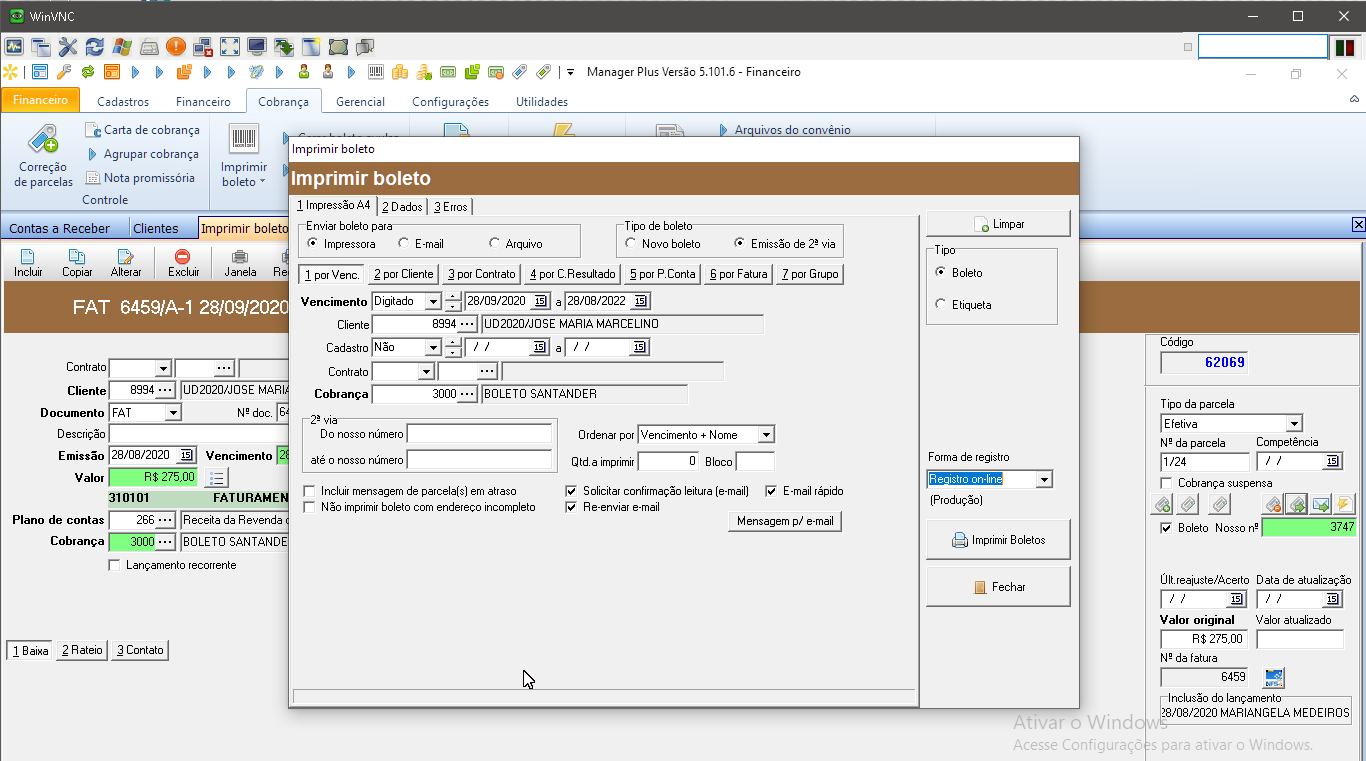Screen dimensions: 1366x761
Task: Click the Alterar toolbar icon
Action: pos(126,258)
